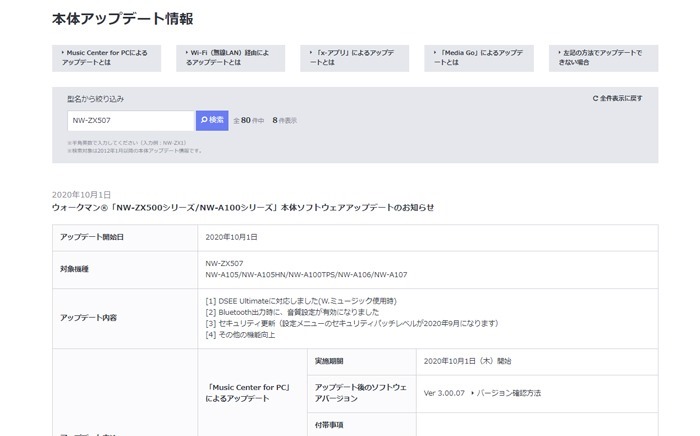Screen dimensions: 700x436
Task: Click the 2020年10月1日 date above the announcement title
Action: click(81, 195)
